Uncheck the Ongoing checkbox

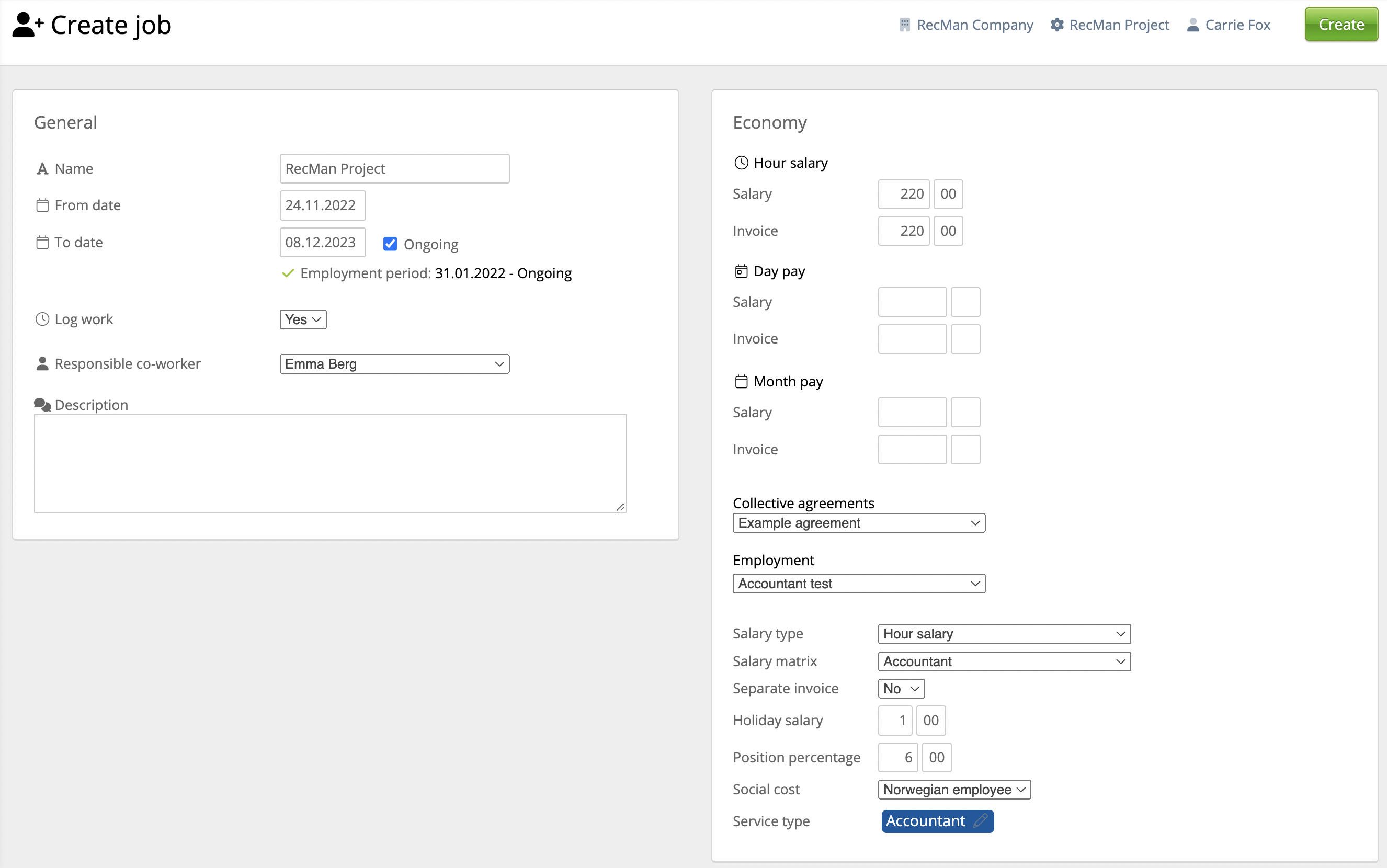click(x=390, y=244)
